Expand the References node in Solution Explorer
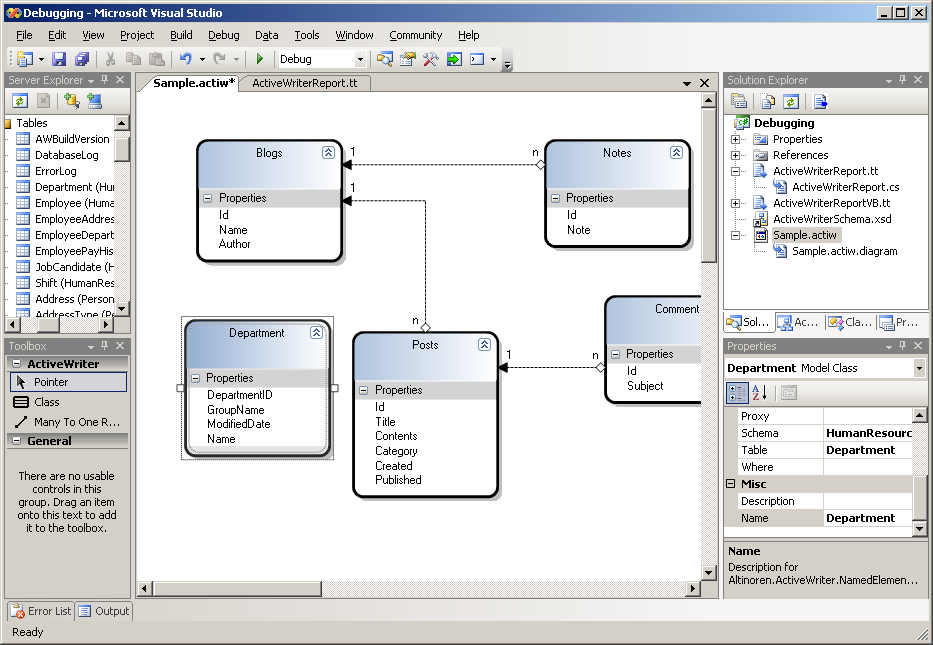The image size is (933, 645). point(735,155)
